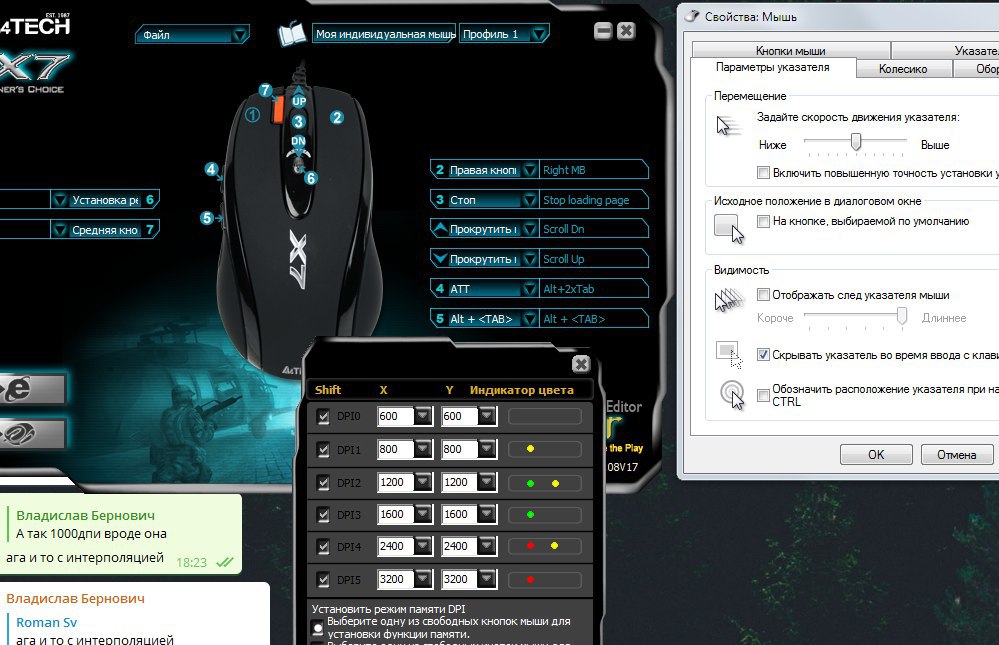The height and width of the screenshot is (645, 999).
Task: Toggle the DPI5 shift checkbox
Action: coord(323,580)
